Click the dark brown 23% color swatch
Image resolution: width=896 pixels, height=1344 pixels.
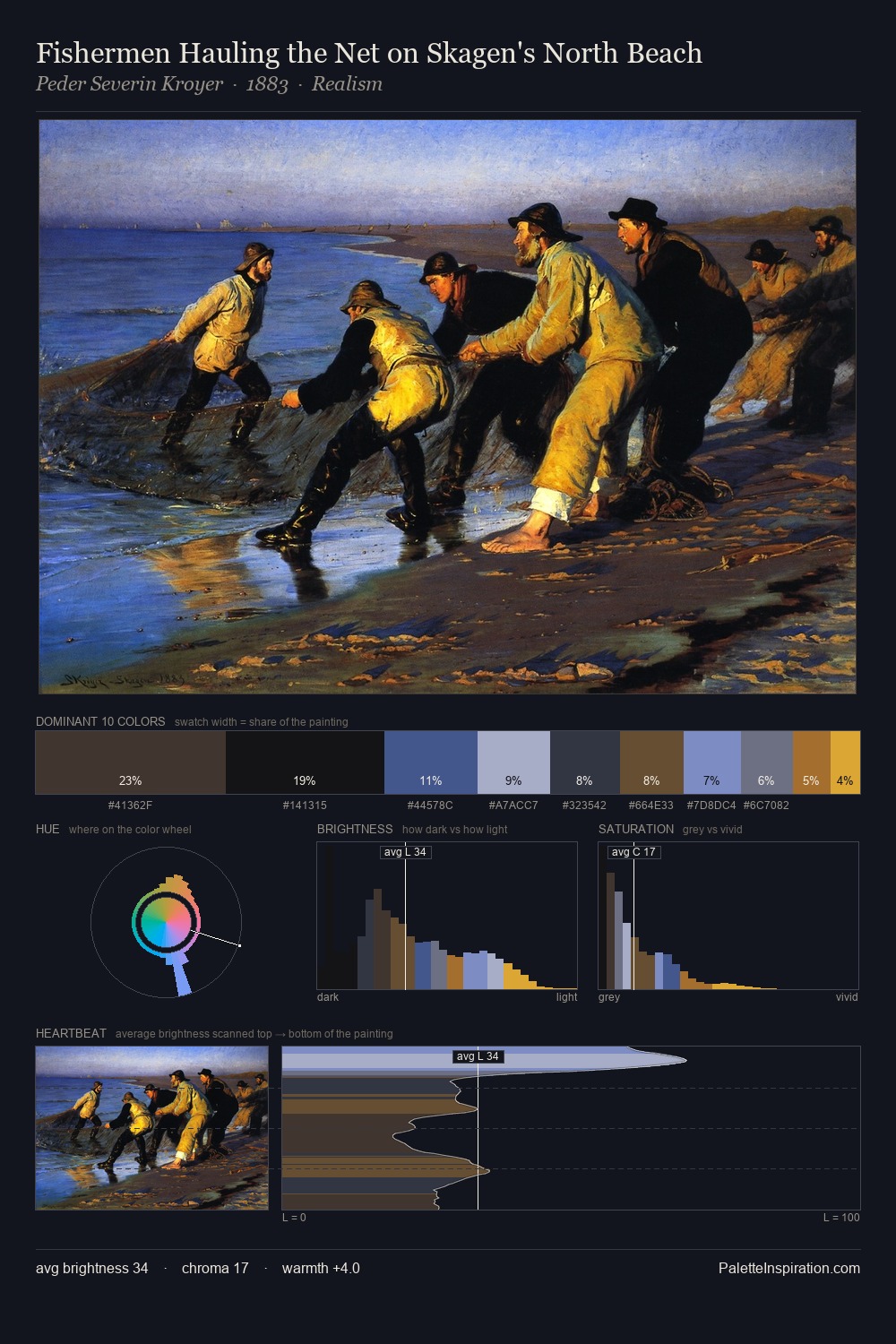(131, 762)
